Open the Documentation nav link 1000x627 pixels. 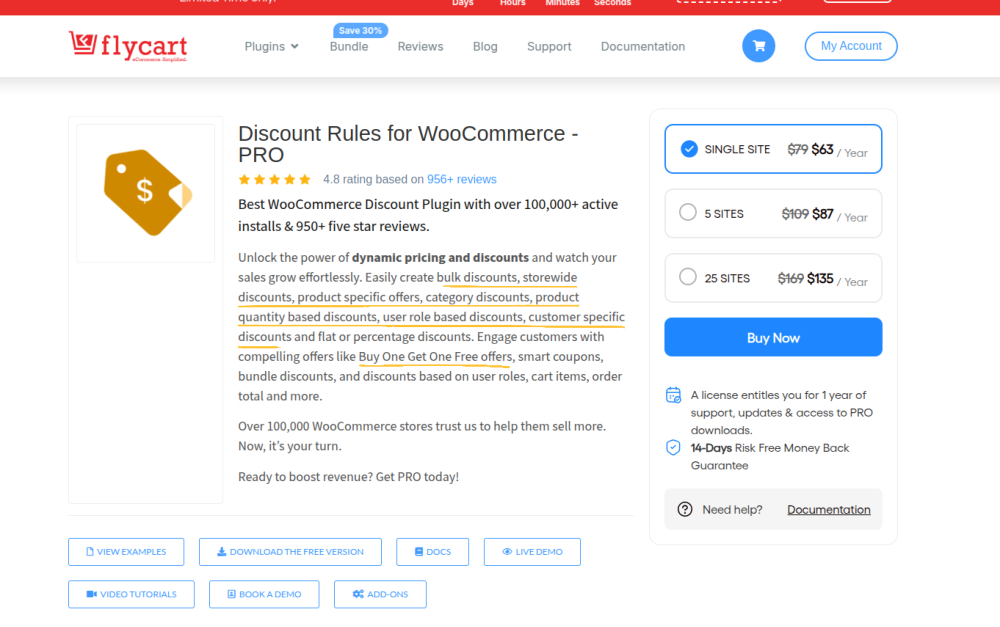(x=642, y=46)
